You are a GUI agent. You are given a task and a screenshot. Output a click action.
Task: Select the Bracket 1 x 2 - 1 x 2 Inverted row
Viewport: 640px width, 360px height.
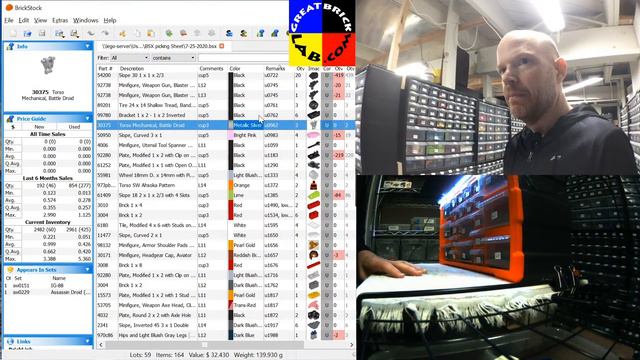tap(226, 115)
